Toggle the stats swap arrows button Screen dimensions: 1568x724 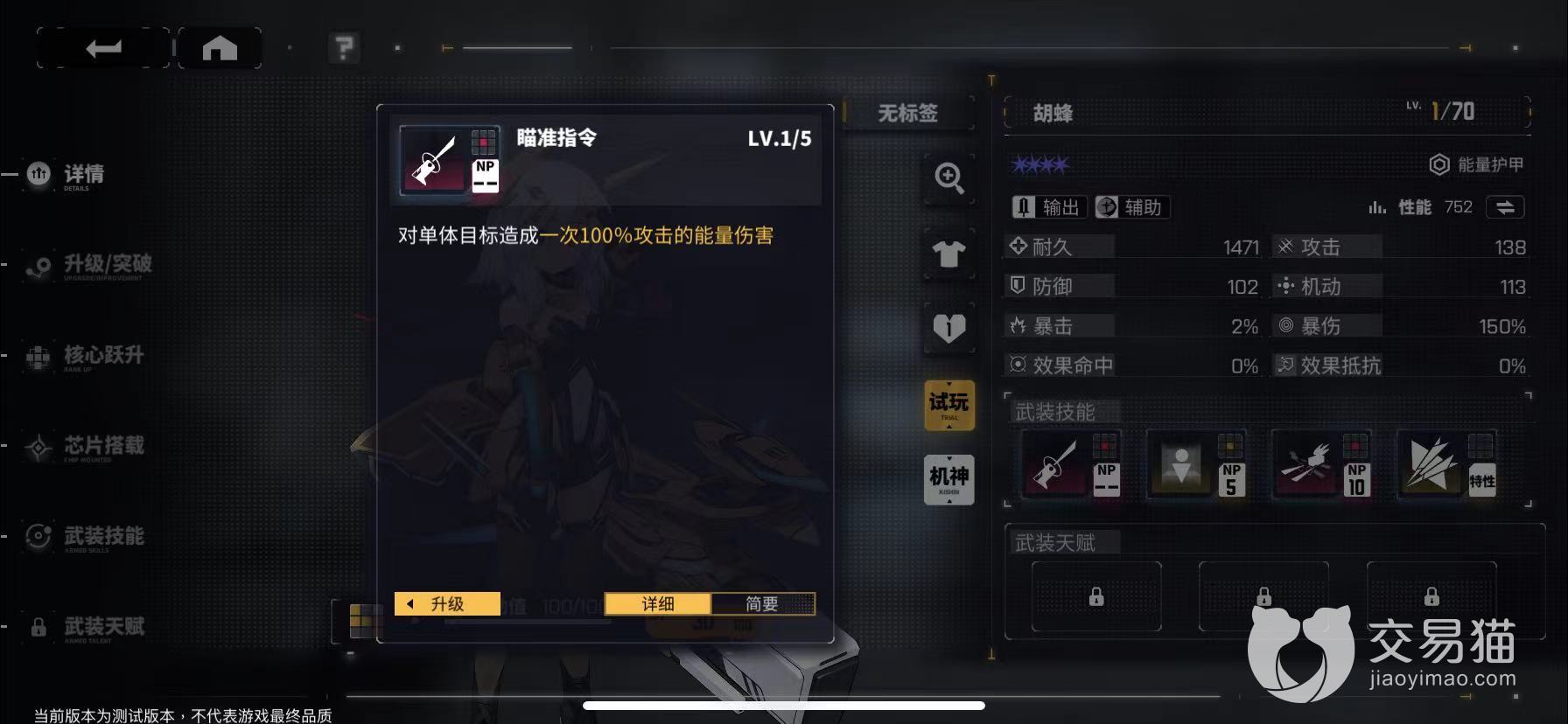(1505, 207)
